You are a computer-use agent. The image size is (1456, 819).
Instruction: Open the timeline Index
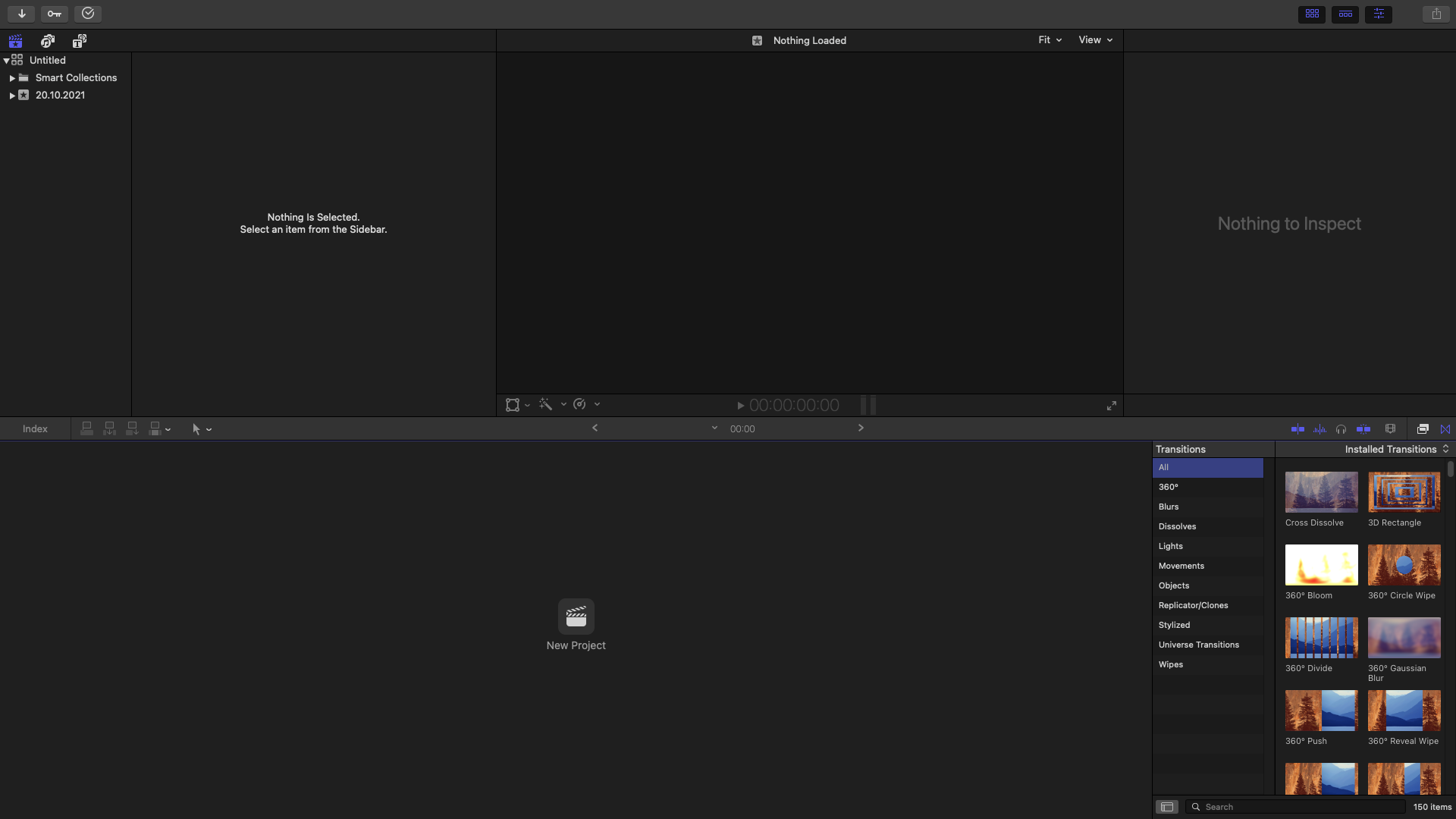point(35,429)
